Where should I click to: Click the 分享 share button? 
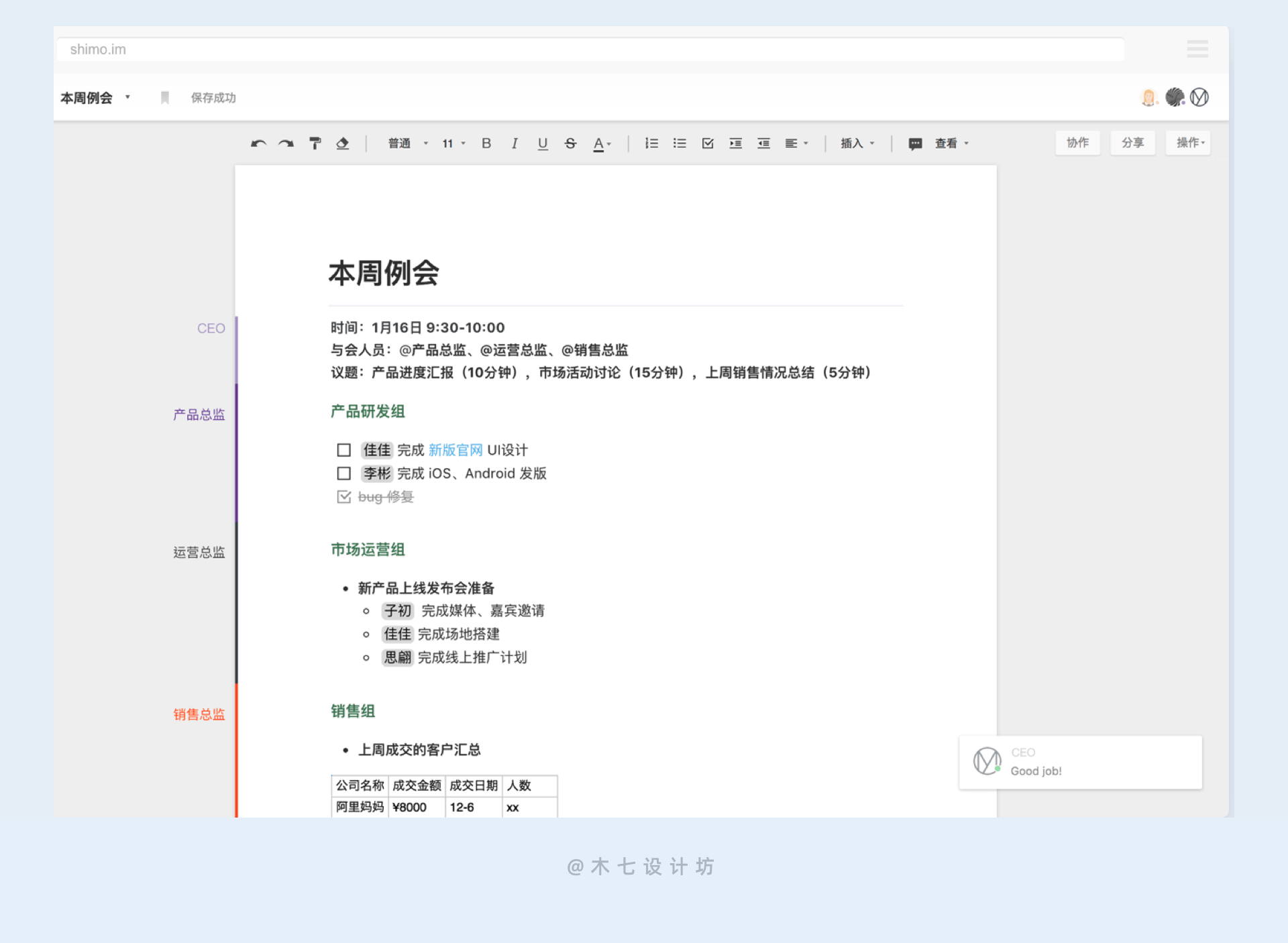click(1132, 143)
